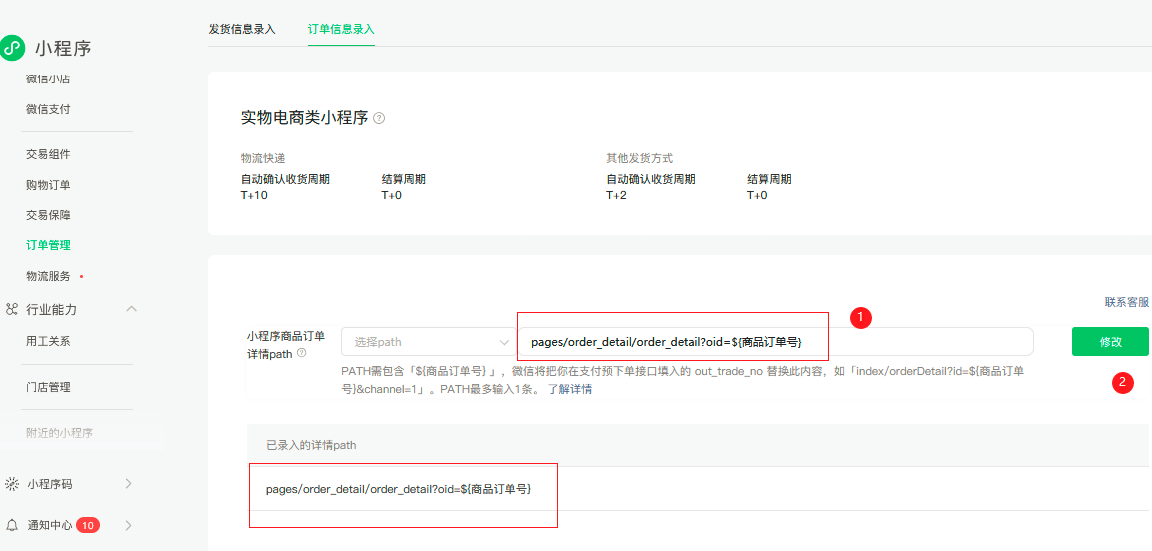Screen dimensions: 1152x551
Task: Open 附近的小程序 in the sidebar
Action: [x=60, y=433]
